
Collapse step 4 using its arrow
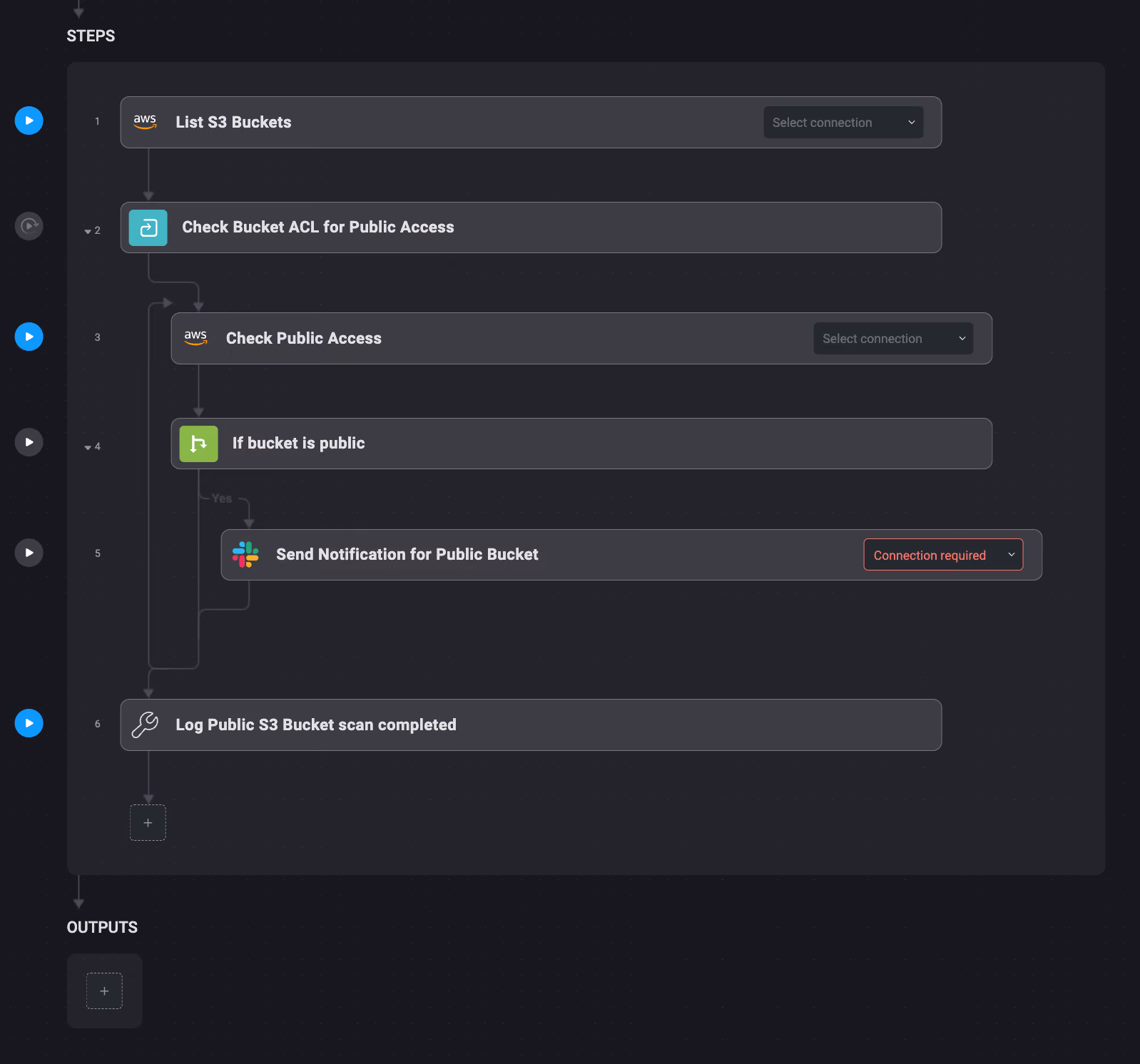click(x=88, y=447)
